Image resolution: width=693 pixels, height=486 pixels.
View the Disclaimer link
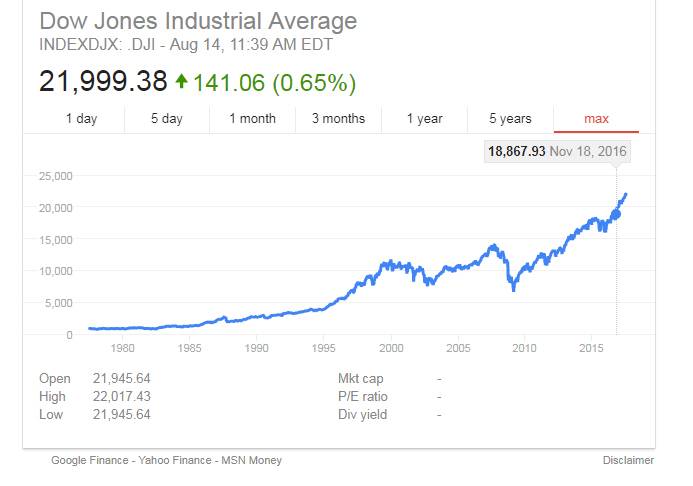628,460
